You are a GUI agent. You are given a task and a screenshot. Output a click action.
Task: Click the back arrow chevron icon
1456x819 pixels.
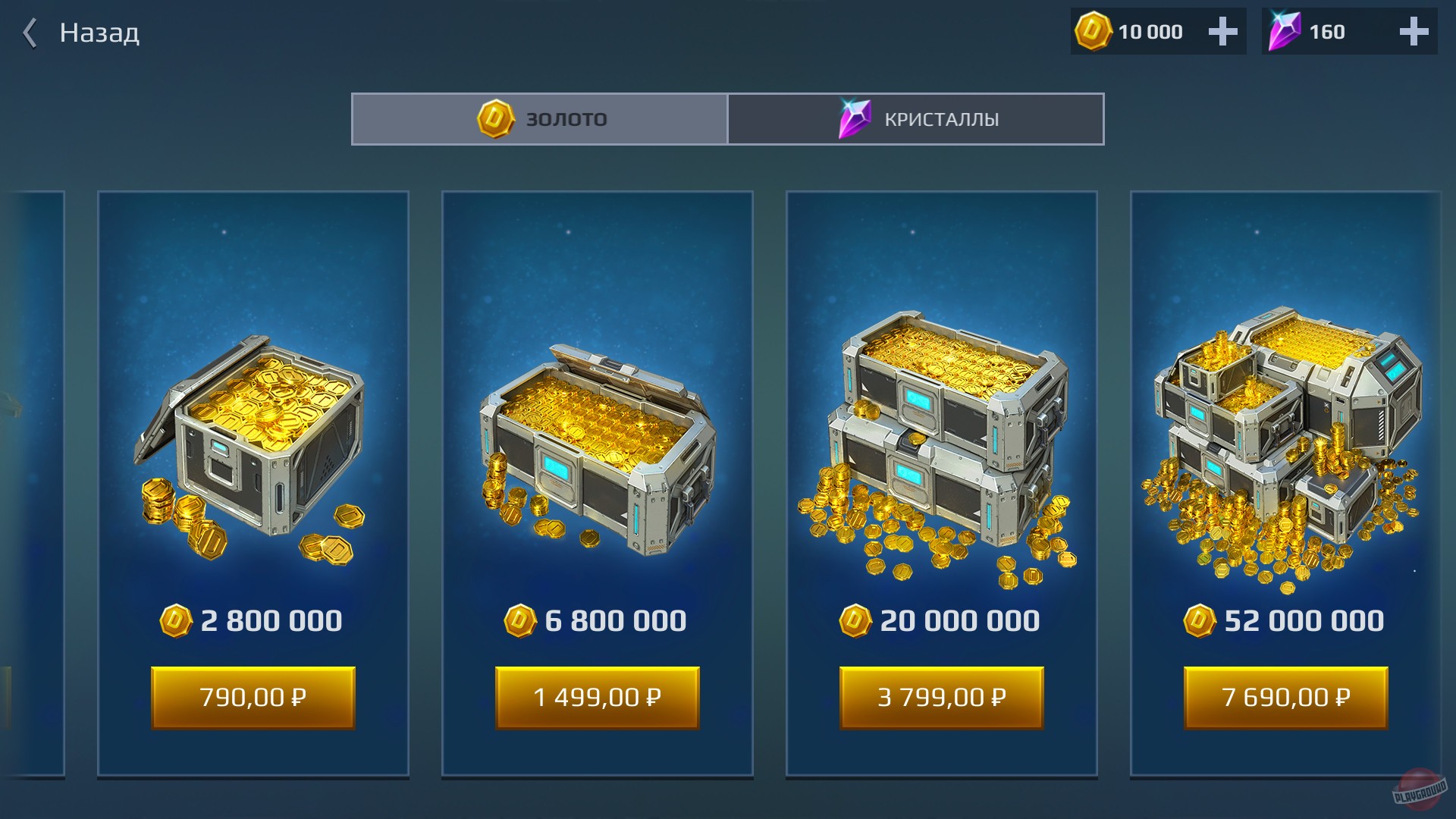(30, 33)
